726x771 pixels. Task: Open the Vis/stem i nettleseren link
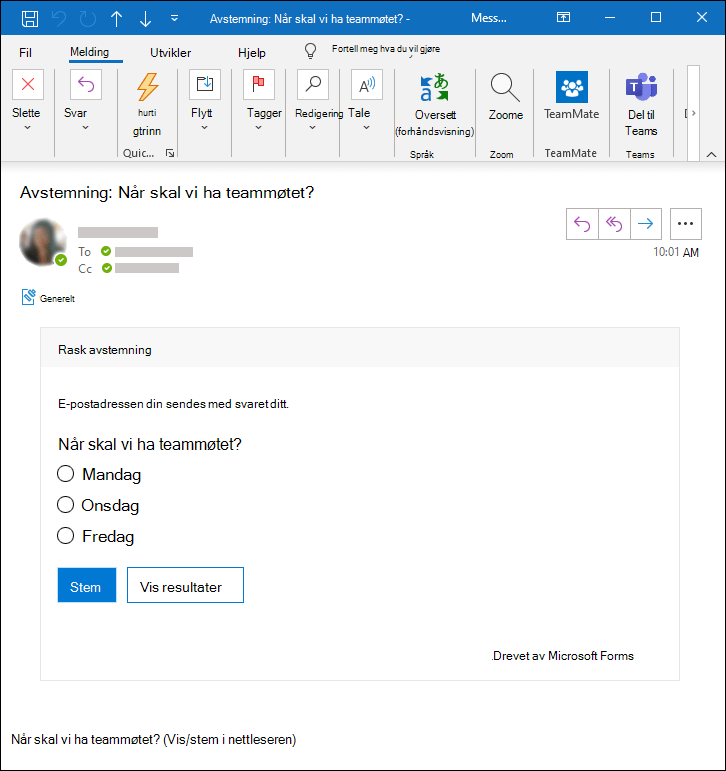[230, 740]
